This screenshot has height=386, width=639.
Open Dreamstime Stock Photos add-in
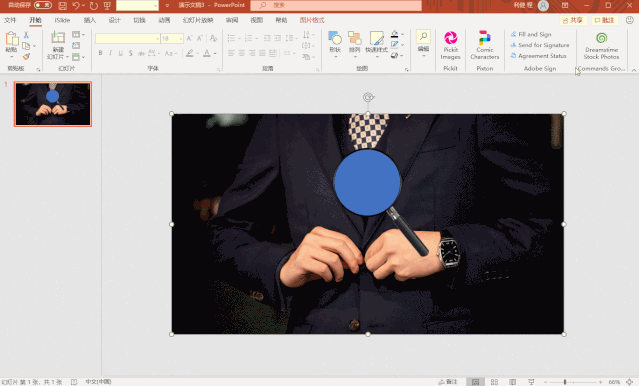pos(601,46)
